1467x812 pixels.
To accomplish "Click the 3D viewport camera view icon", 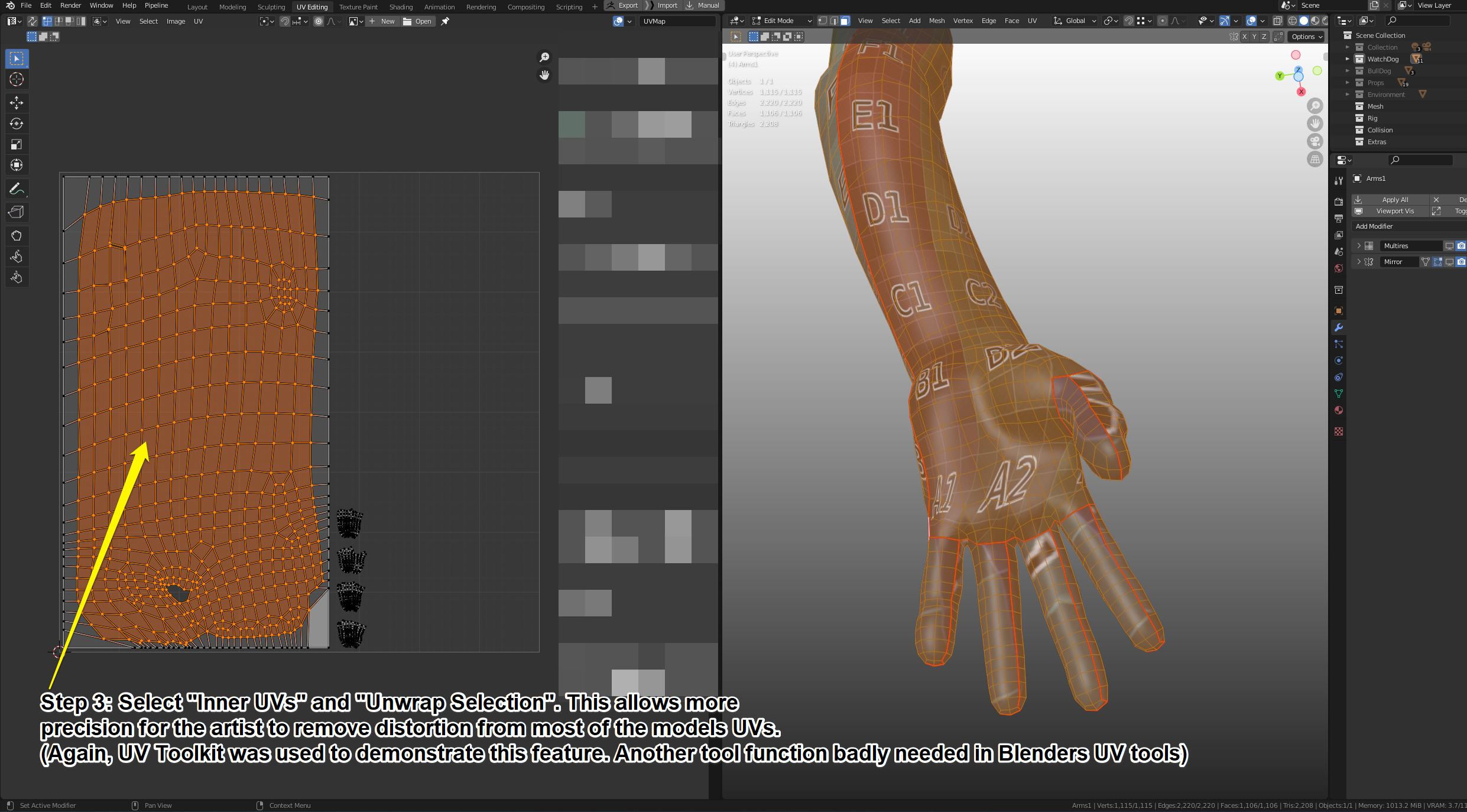I will tap(1315, 141).
